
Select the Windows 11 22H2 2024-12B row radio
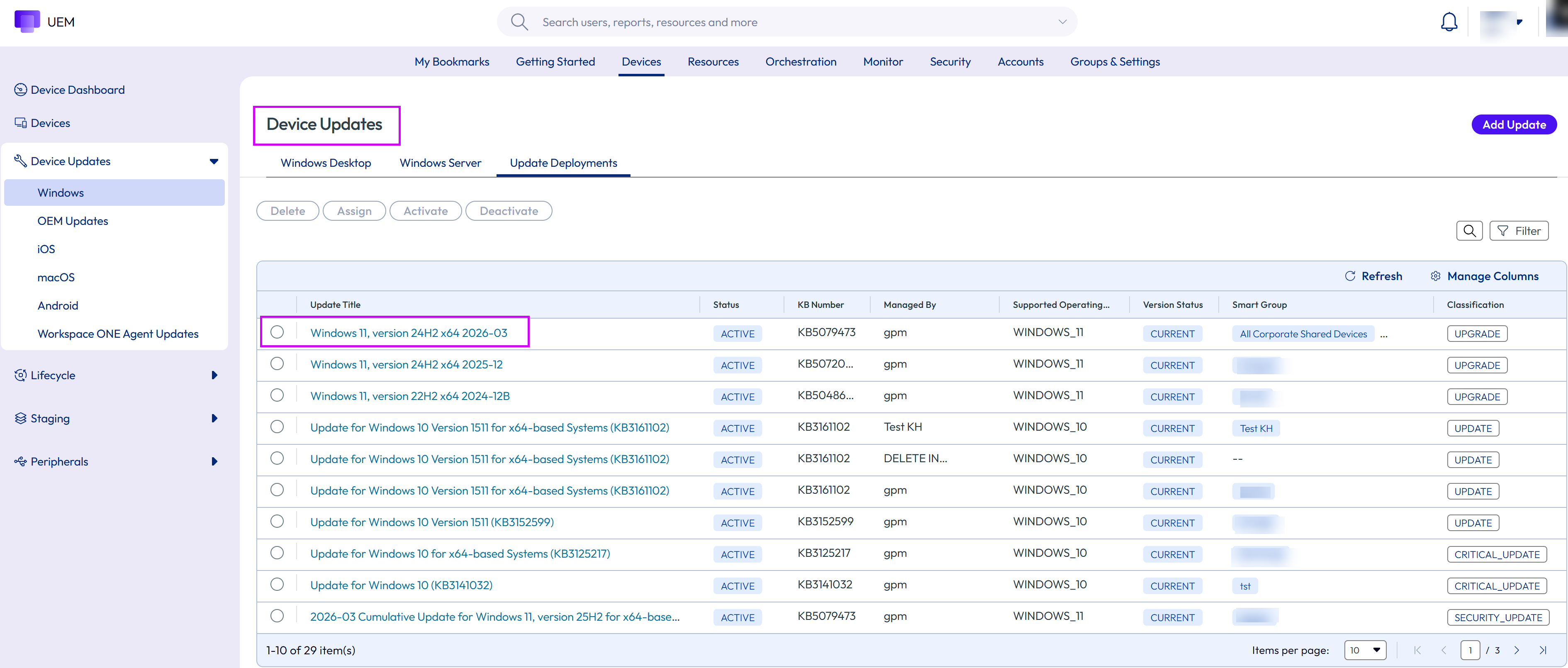(x=277, y=395)
